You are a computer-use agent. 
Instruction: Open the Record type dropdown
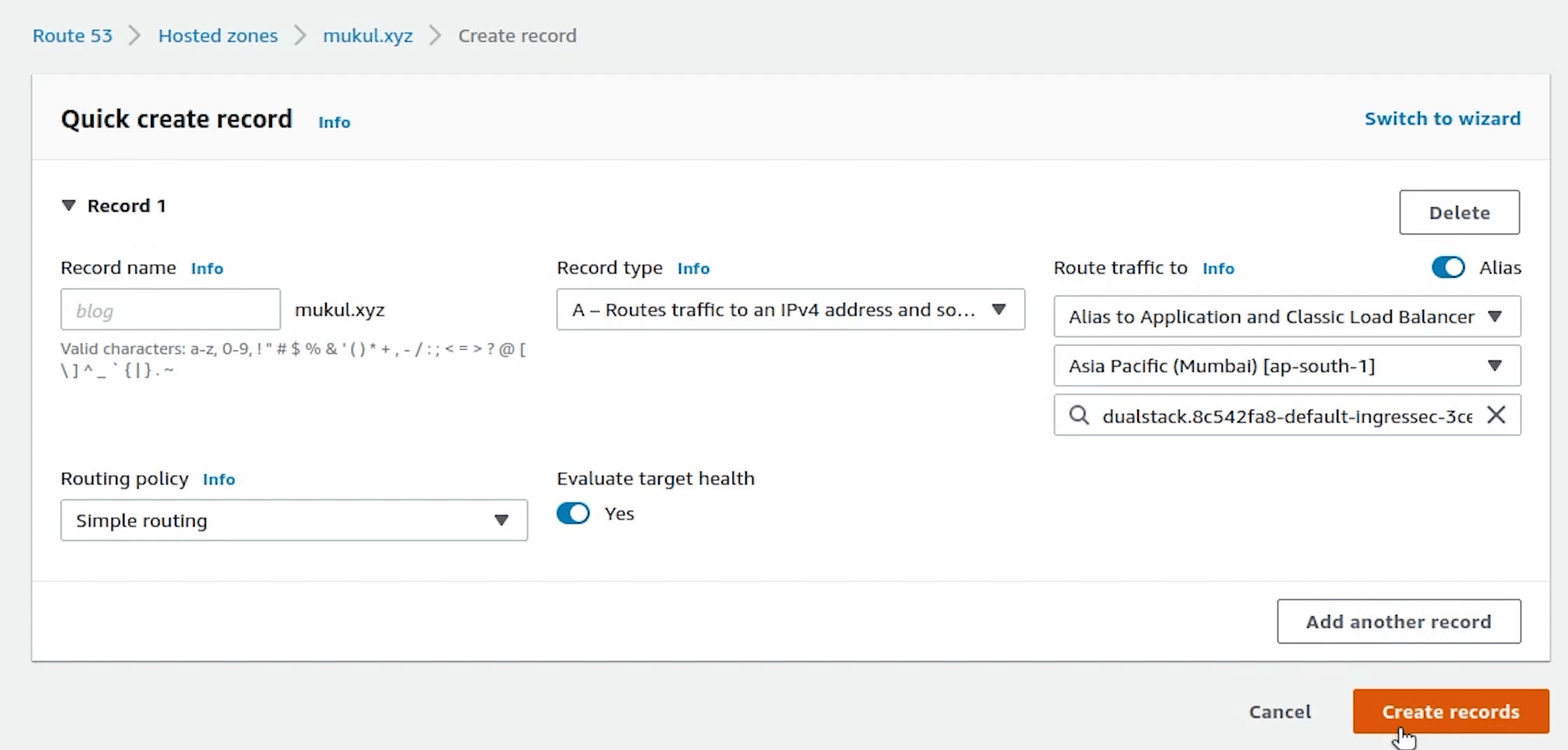(790, 309)
